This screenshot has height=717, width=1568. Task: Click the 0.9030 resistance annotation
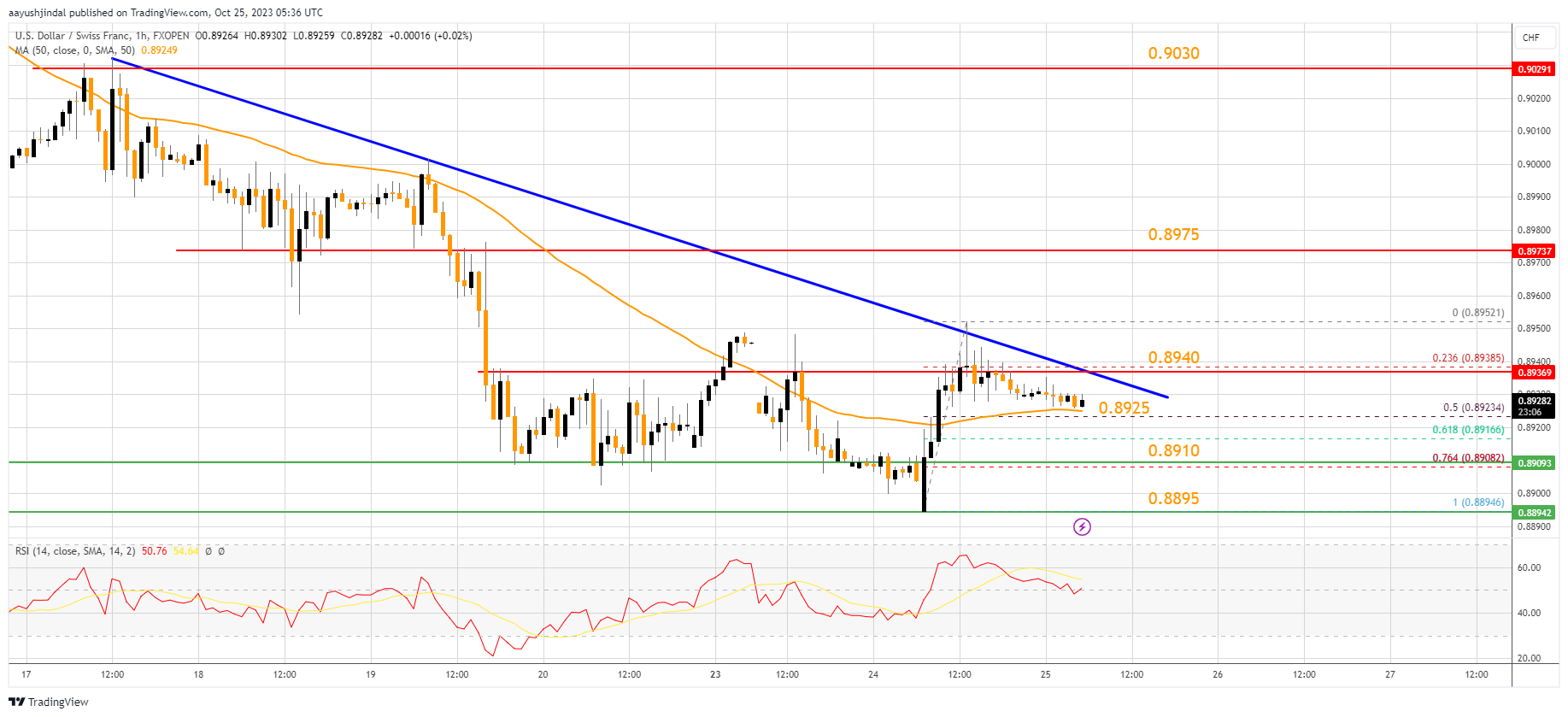(x=1173, y=53)
